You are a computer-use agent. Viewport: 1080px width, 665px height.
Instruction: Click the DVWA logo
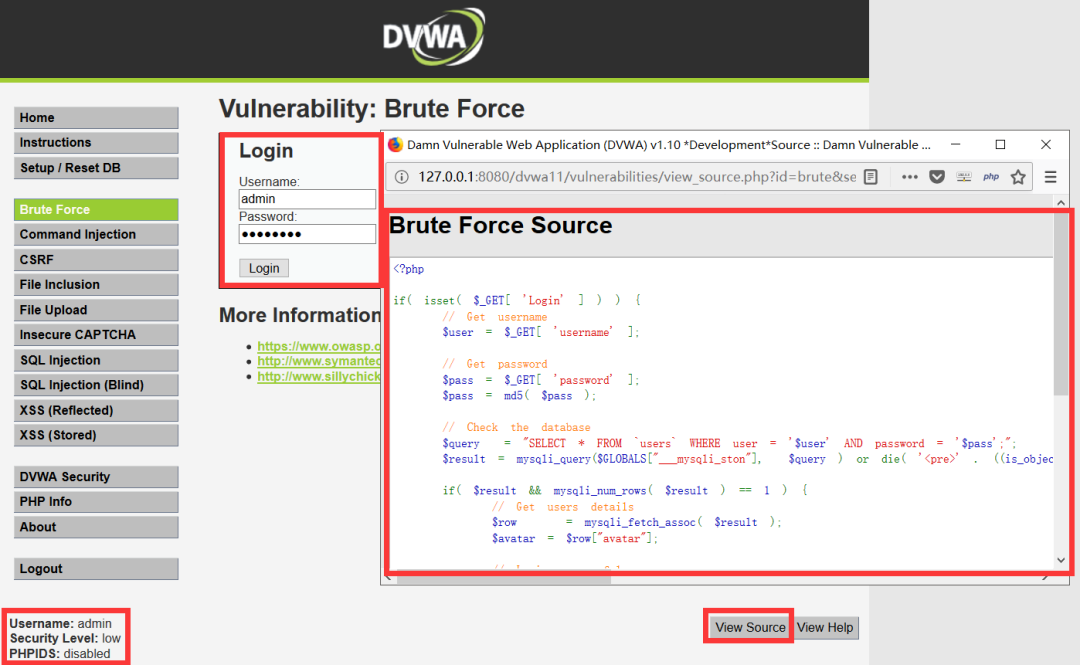tap(434, 37)
